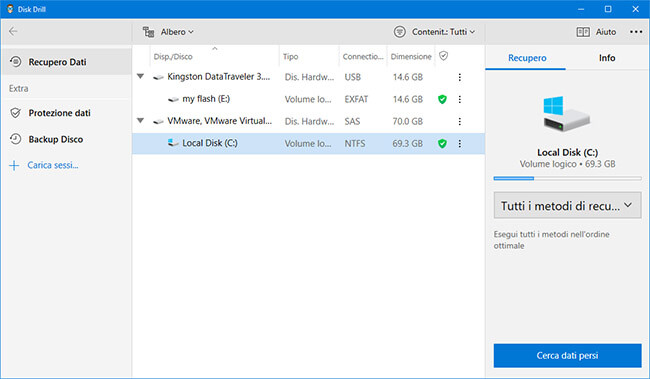Open options menu for VMware Virtual disk row
Viewport: 650px width, 379px height.
(460, 121)
